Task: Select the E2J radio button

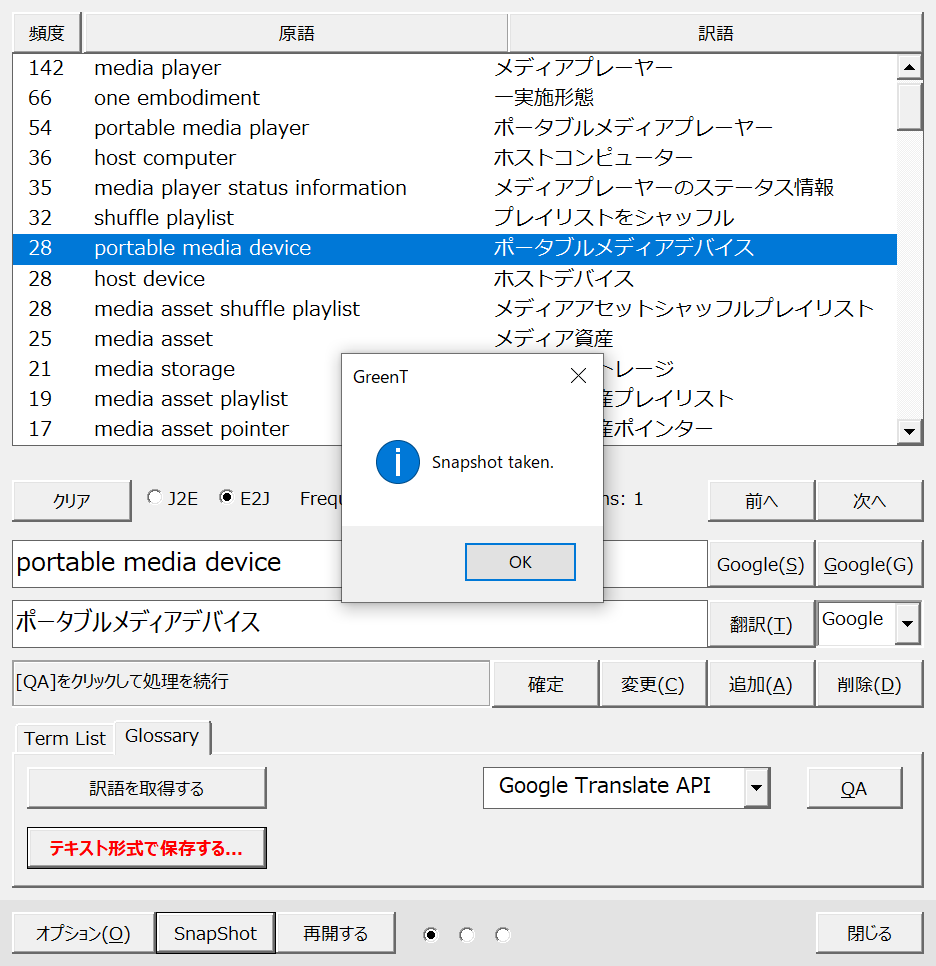Action: [x=226, y=497]
